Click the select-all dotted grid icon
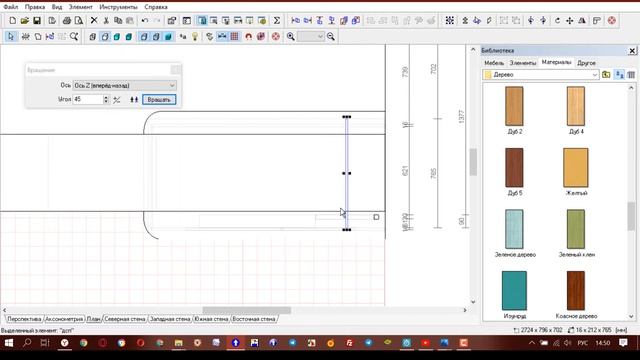The height and width of the screenshot is (360, 640). click(x=449, y=20)
